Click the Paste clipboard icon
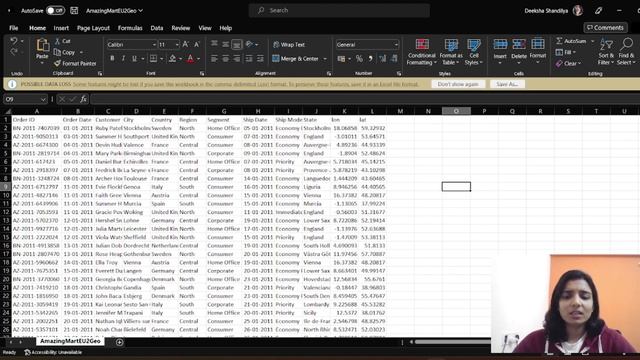The height and width of the screenshot is (360, 640). [x=42, y=46]
